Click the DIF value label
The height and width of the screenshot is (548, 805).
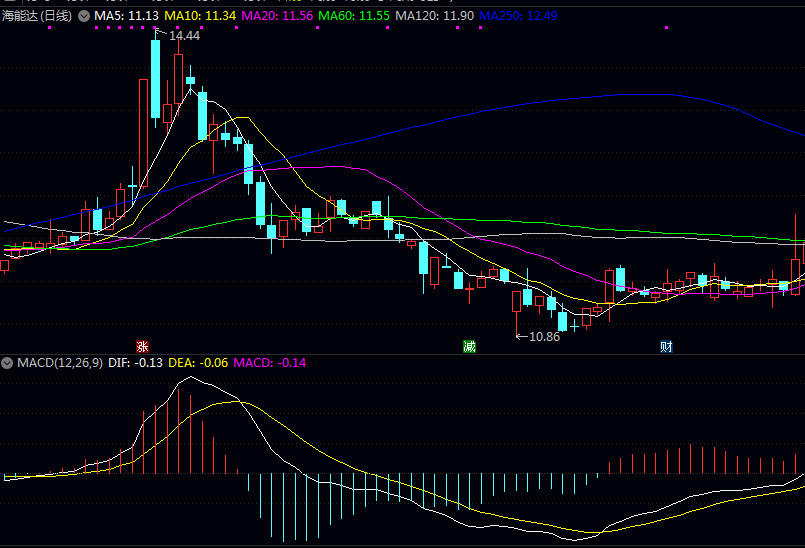(x=135, y=362)
